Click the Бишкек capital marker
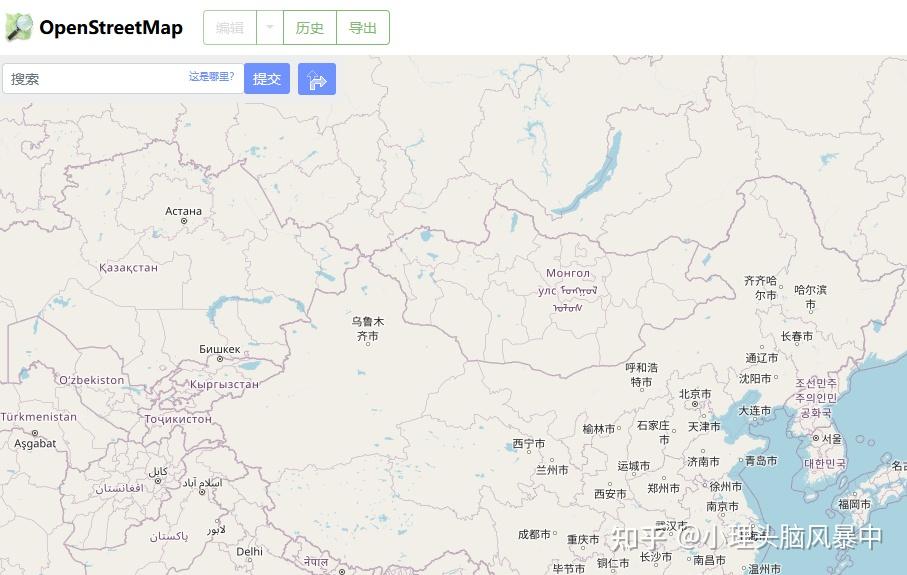Viewport: 907px width, 575px height. [x=220, y=359]
